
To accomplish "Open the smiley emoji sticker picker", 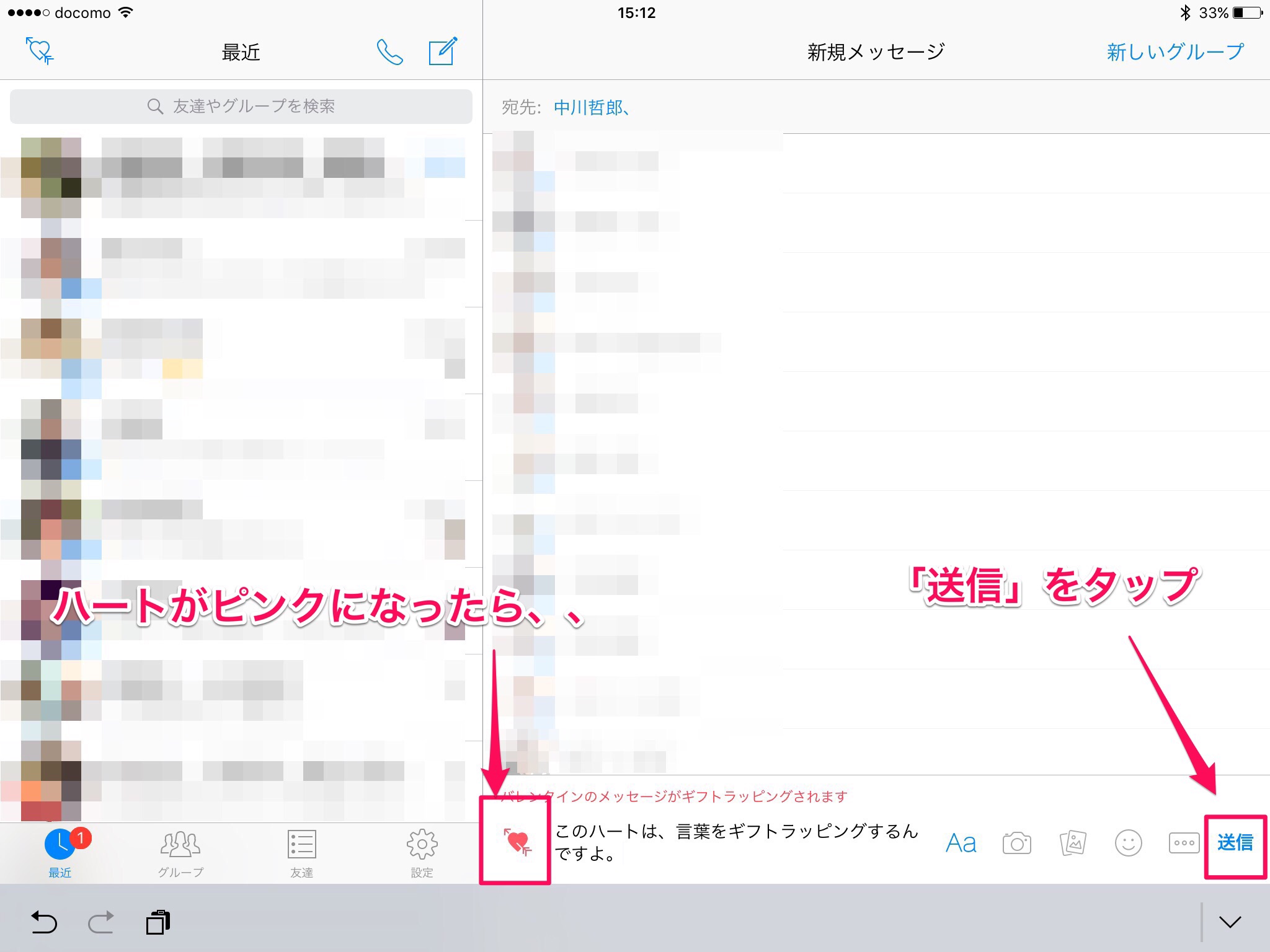I will tap(1128, 844).
